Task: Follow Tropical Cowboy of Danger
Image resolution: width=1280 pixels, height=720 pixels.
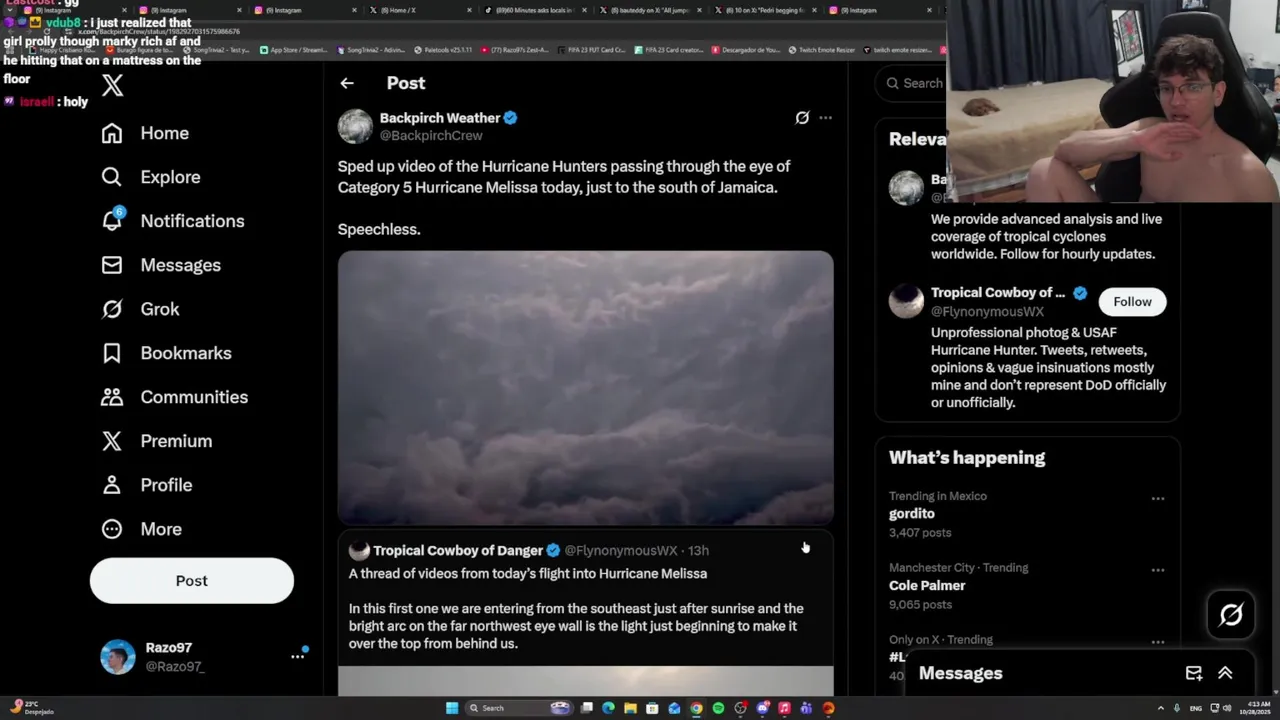Action: [1132, 302]
